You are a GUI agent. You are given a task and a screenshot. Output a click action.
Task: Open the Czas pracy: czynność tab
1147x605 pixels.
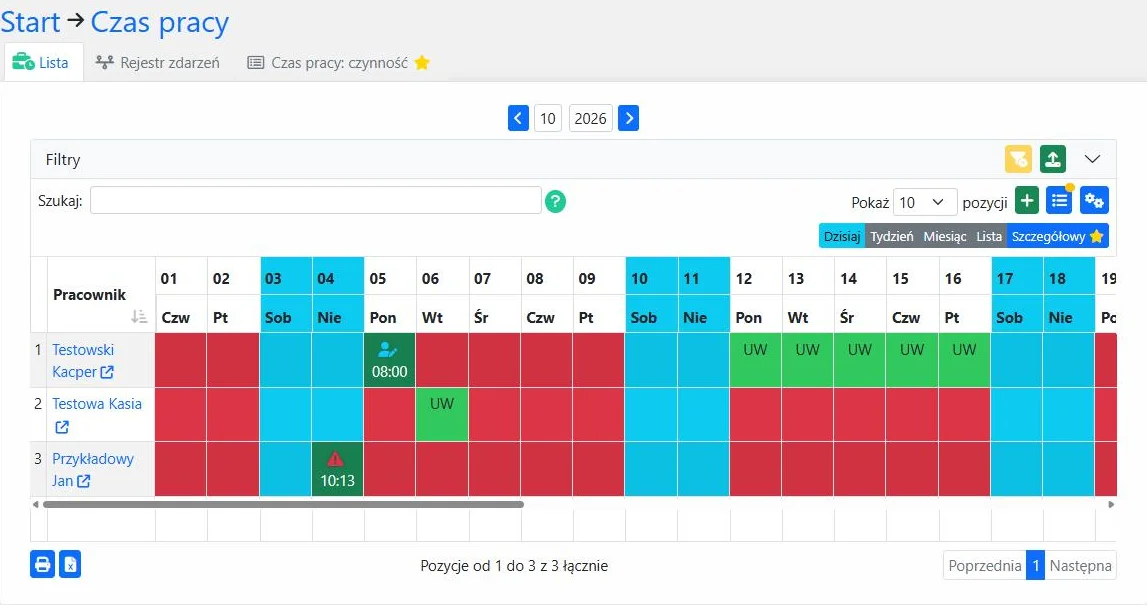point(338,63)
